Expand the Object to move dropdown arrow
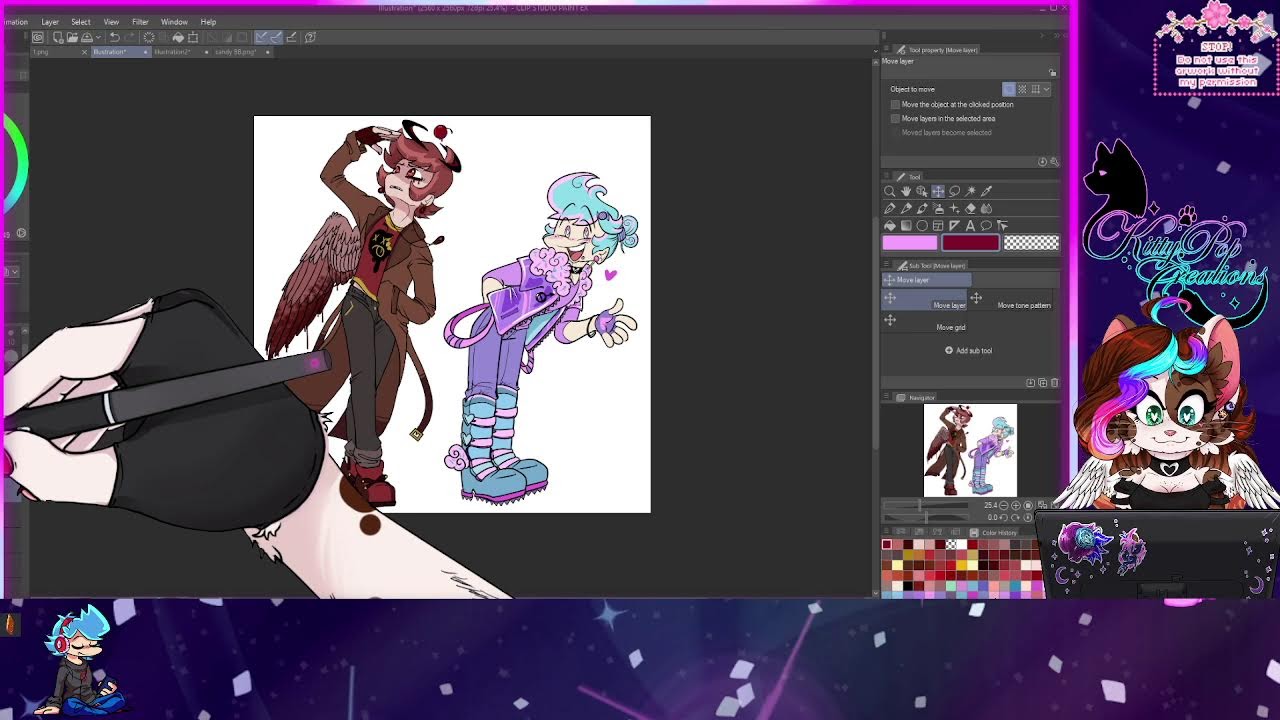This screenshot has height=720, width=1280. click(1046, 89)
